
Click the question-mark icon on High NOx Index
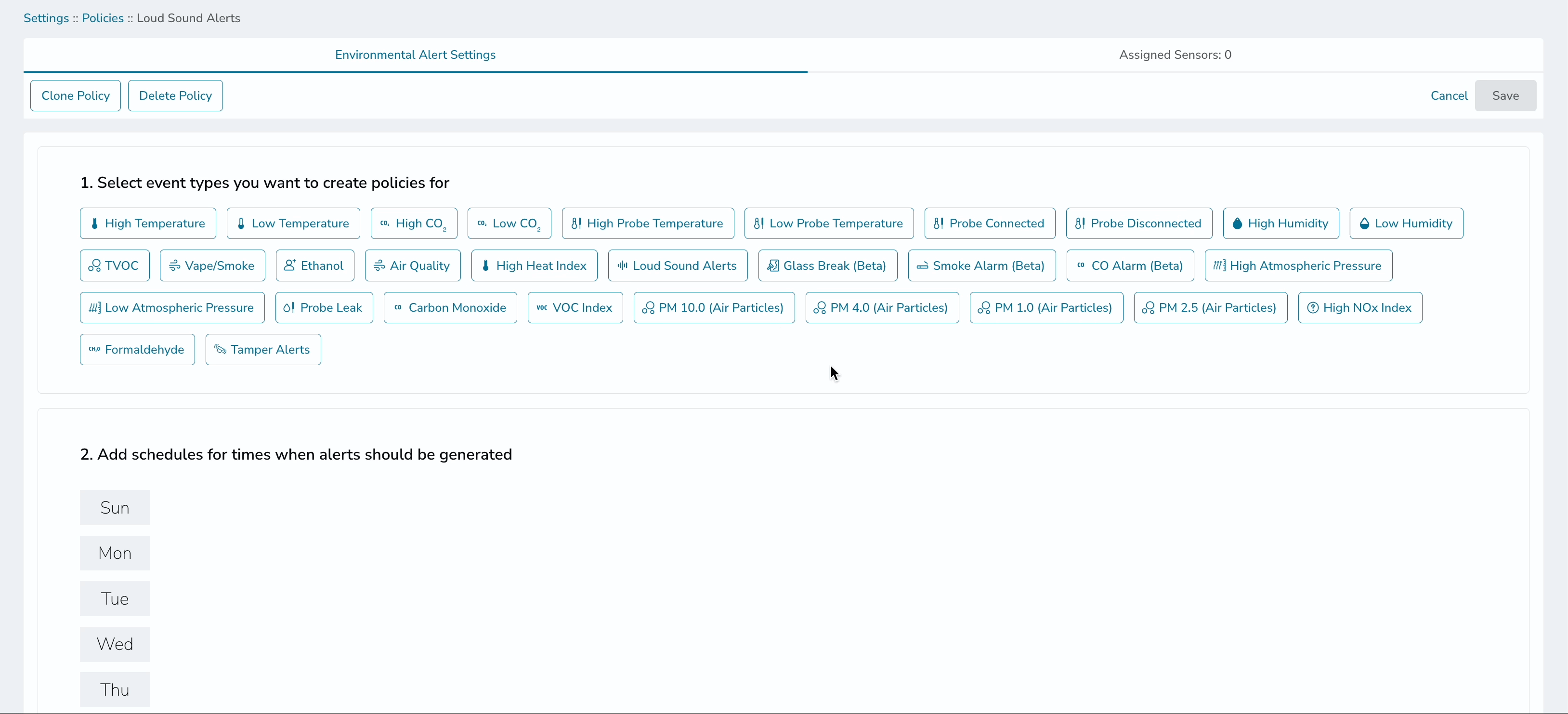tap(1312, 308)
